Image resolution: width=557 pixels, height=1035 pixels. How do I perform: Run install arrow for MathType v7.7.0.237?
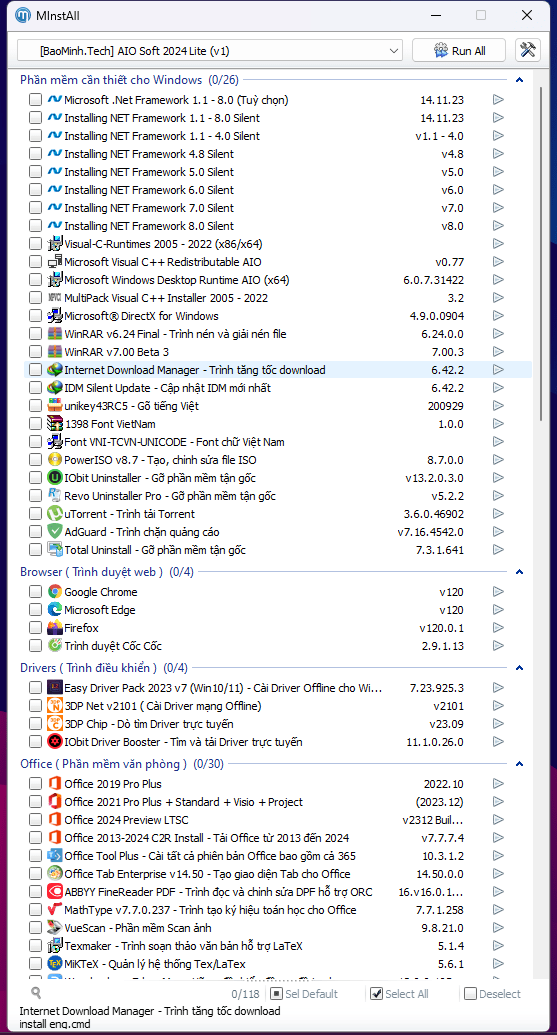pyautogui.click(x=498, y=910)
